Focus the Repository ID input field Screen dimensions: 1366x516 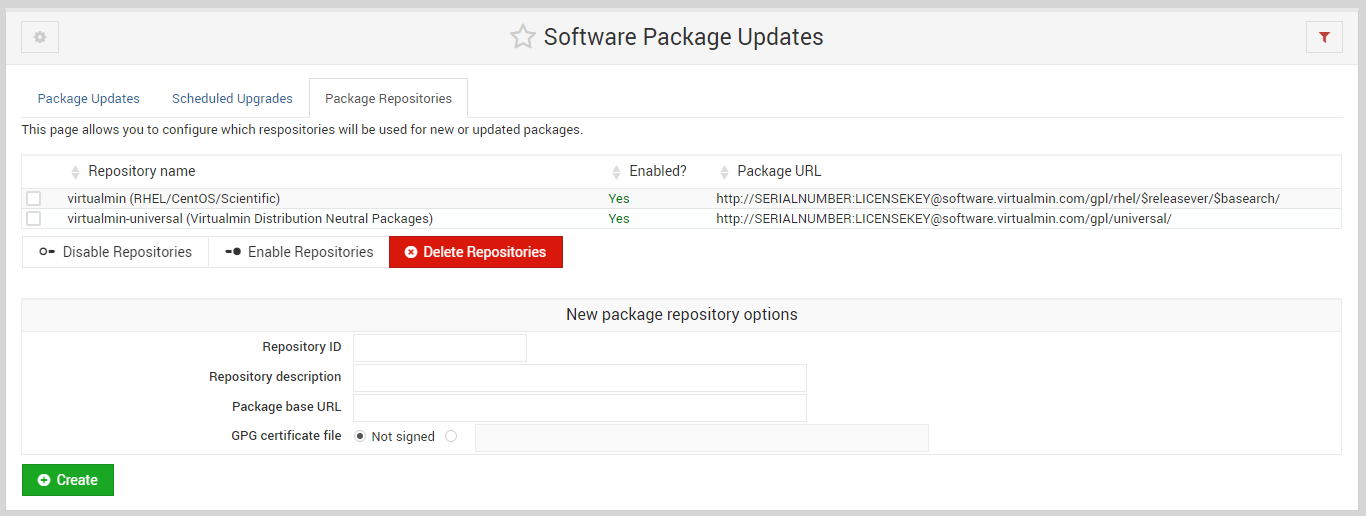point(440,348)
